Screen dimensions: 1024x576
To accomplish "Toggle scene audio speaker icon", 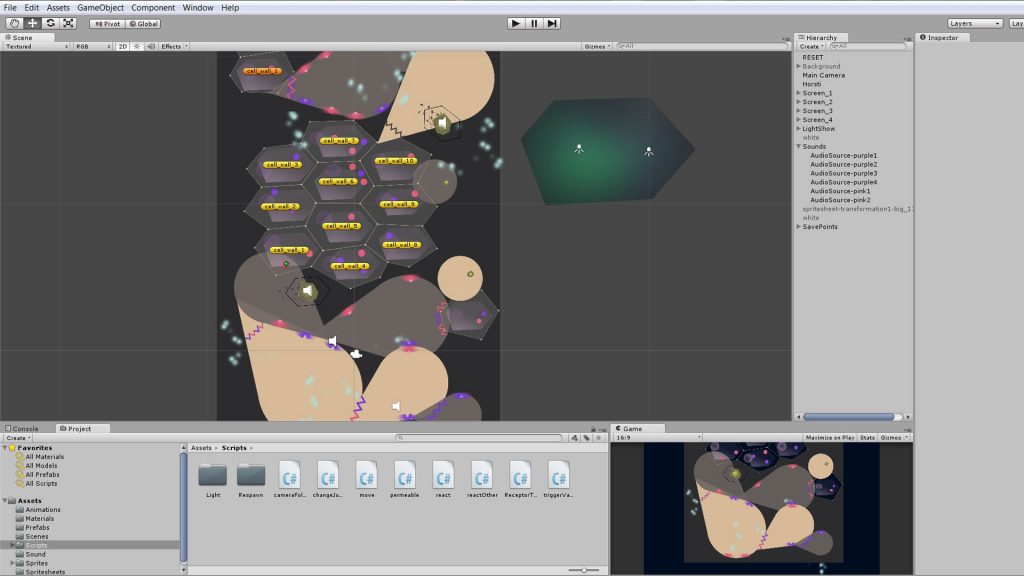I will (x=150, y=46).
